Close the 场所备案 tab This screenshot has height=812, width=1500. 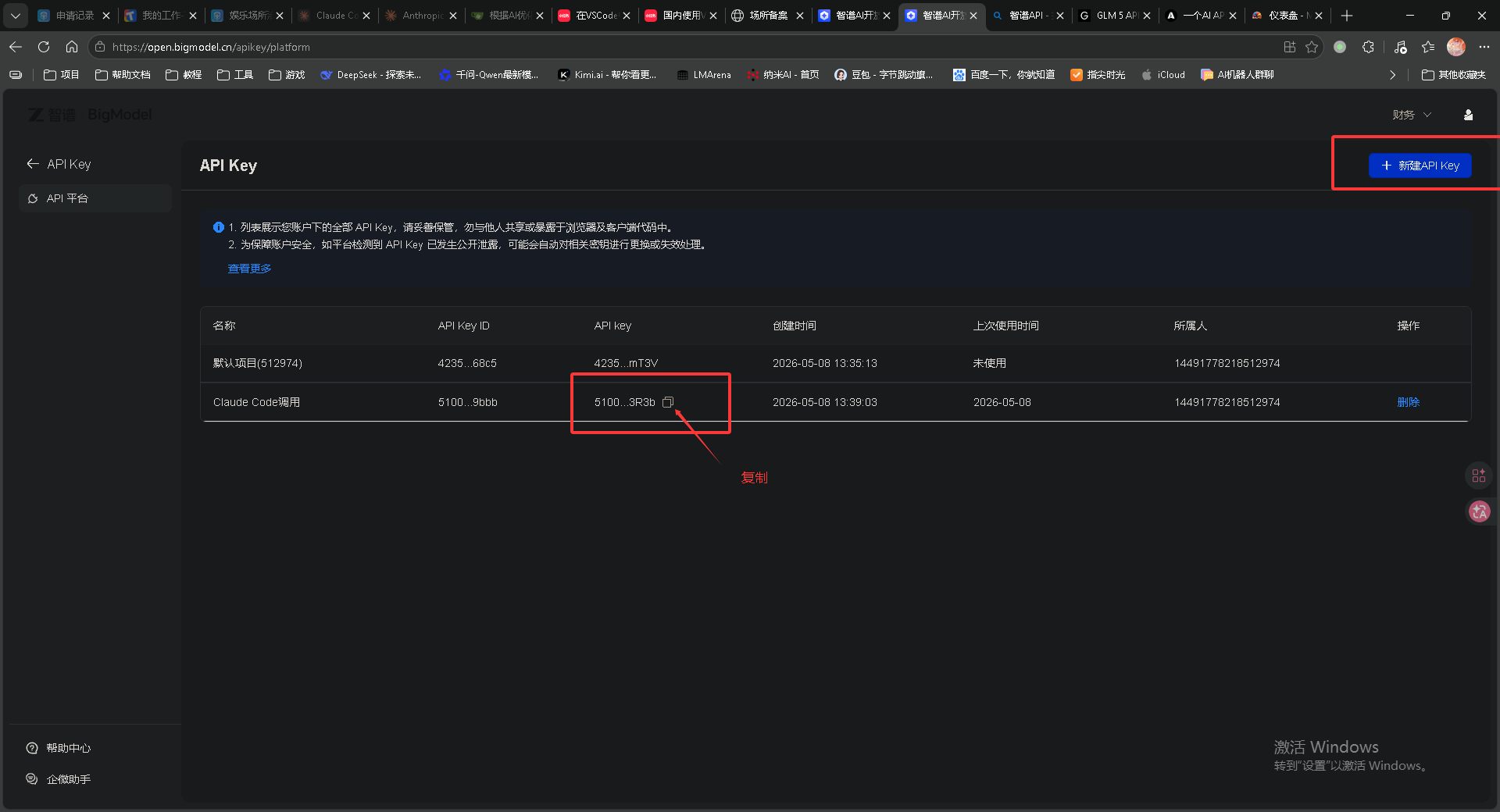click(x=800, y=16)
